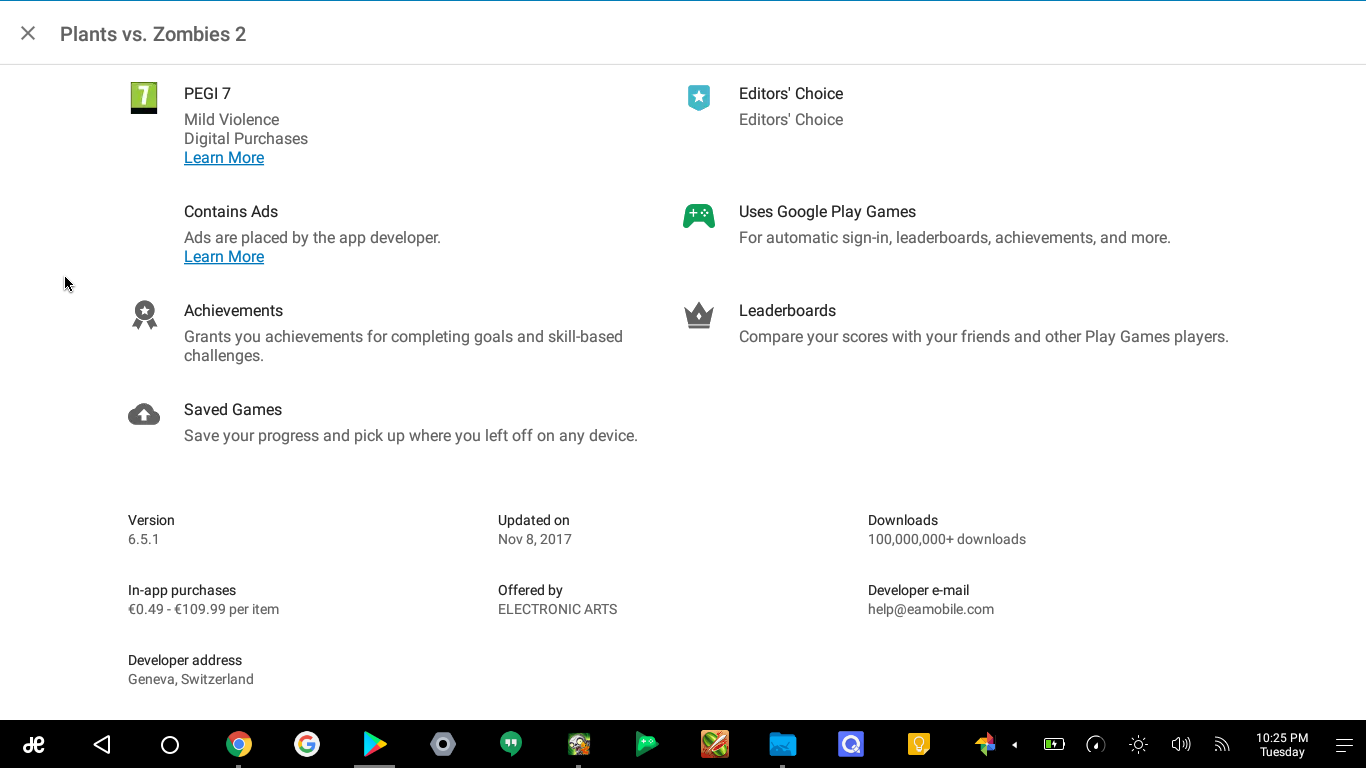The height and width of the screenshot is (768, 1366).
Task: Click the PEGI 7 rating badge icon
Action: pos(144,98)
